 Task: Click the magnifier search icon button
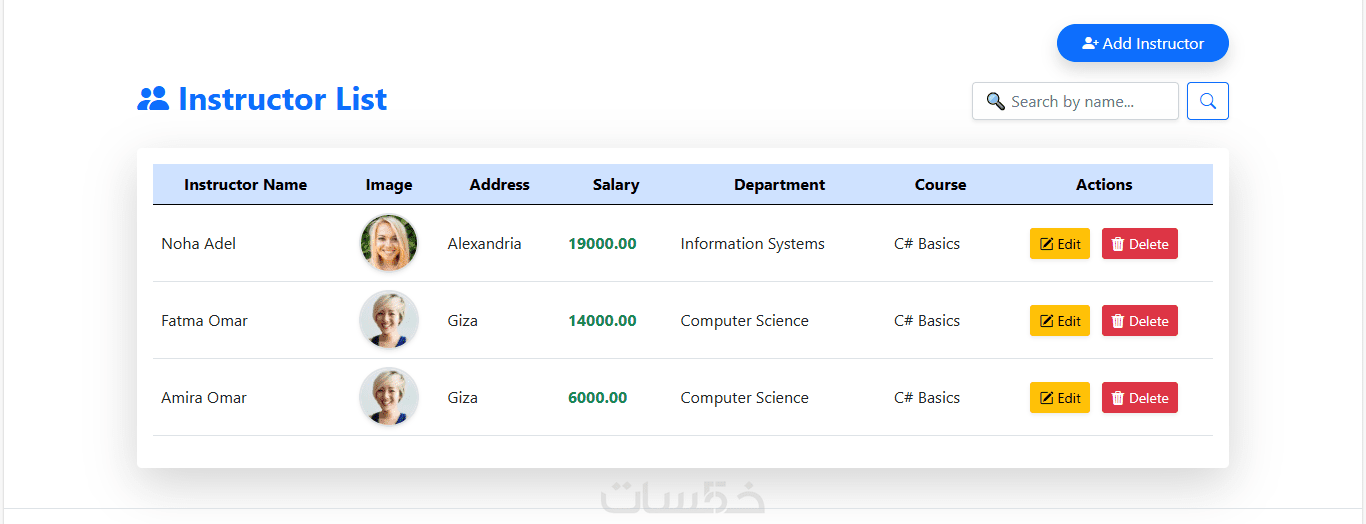1207,101
